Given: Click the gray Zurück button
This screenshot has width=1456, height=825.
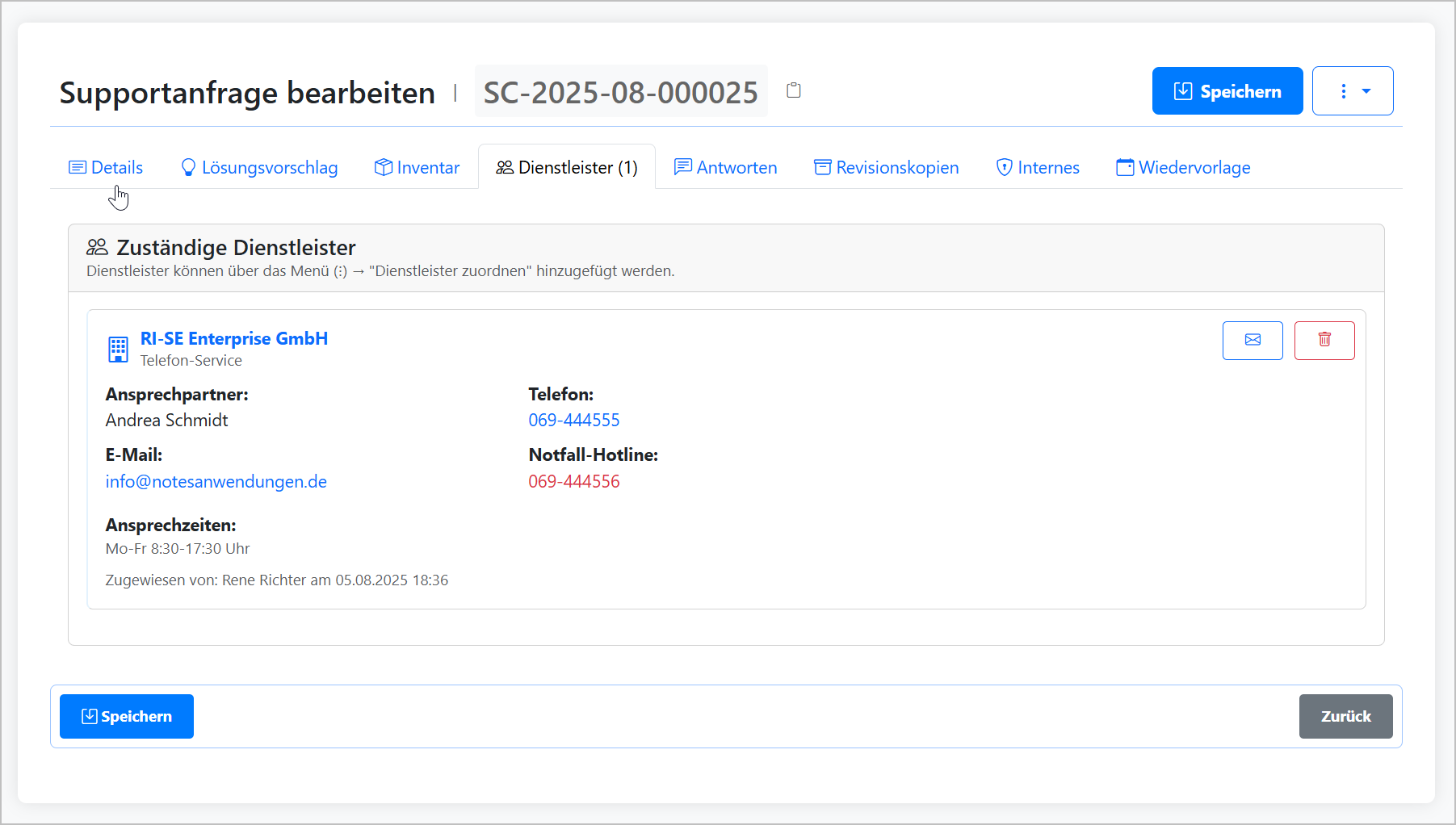Looking at the screenshot, I should coord(1345,716).
